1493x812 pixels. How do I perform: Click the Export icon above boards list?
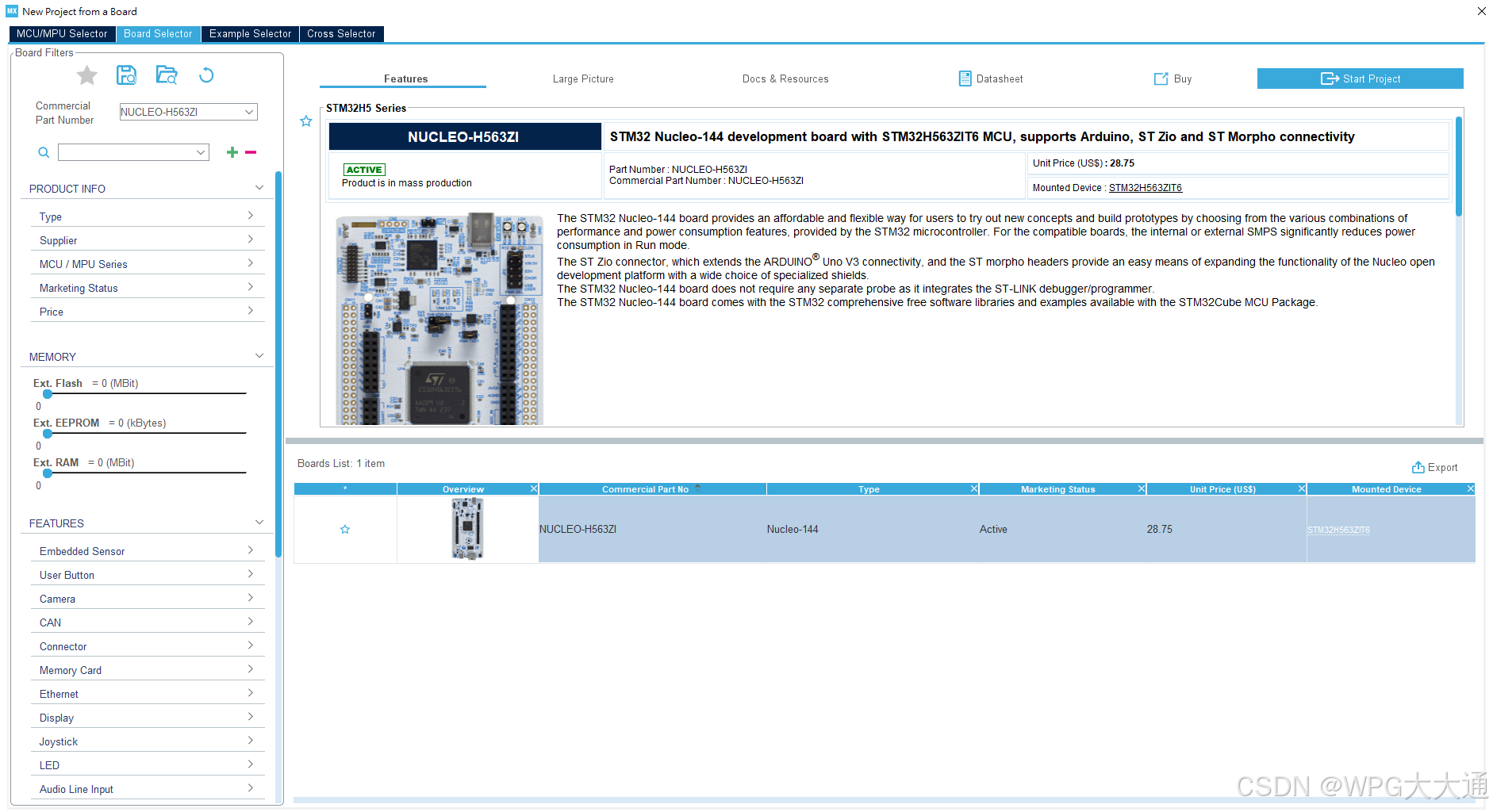[x=1418, y=467]
